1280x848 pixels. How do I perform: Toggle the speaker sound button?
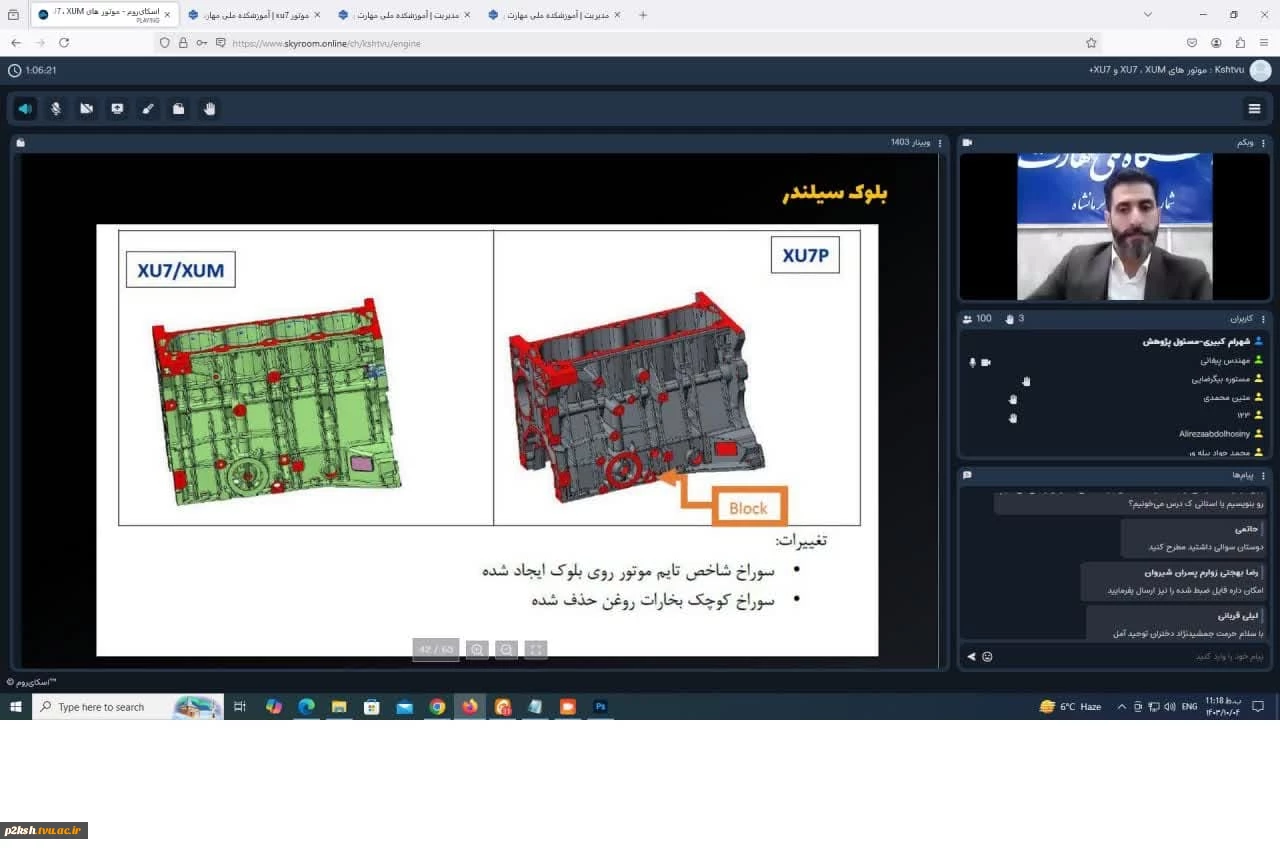pos(25,109)
